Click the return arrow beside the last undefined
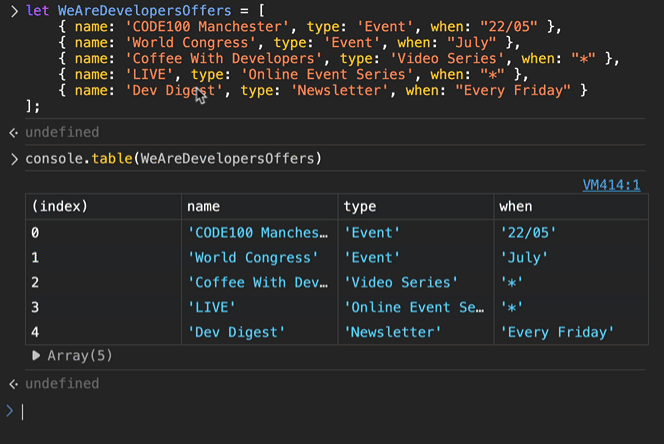Screen dimensions: 664x444 coord(14,384)
